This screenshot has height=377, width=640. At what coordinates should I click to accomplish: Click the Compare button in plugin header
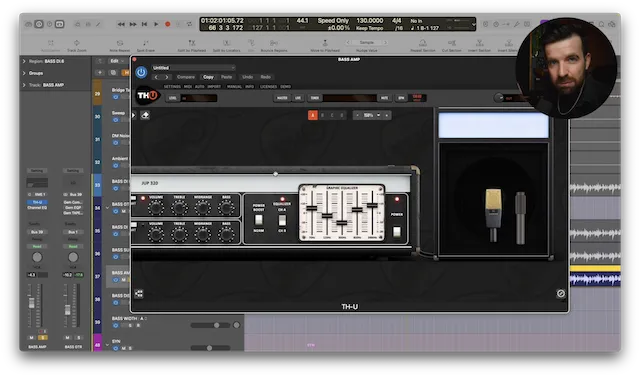tap(186, 77)
